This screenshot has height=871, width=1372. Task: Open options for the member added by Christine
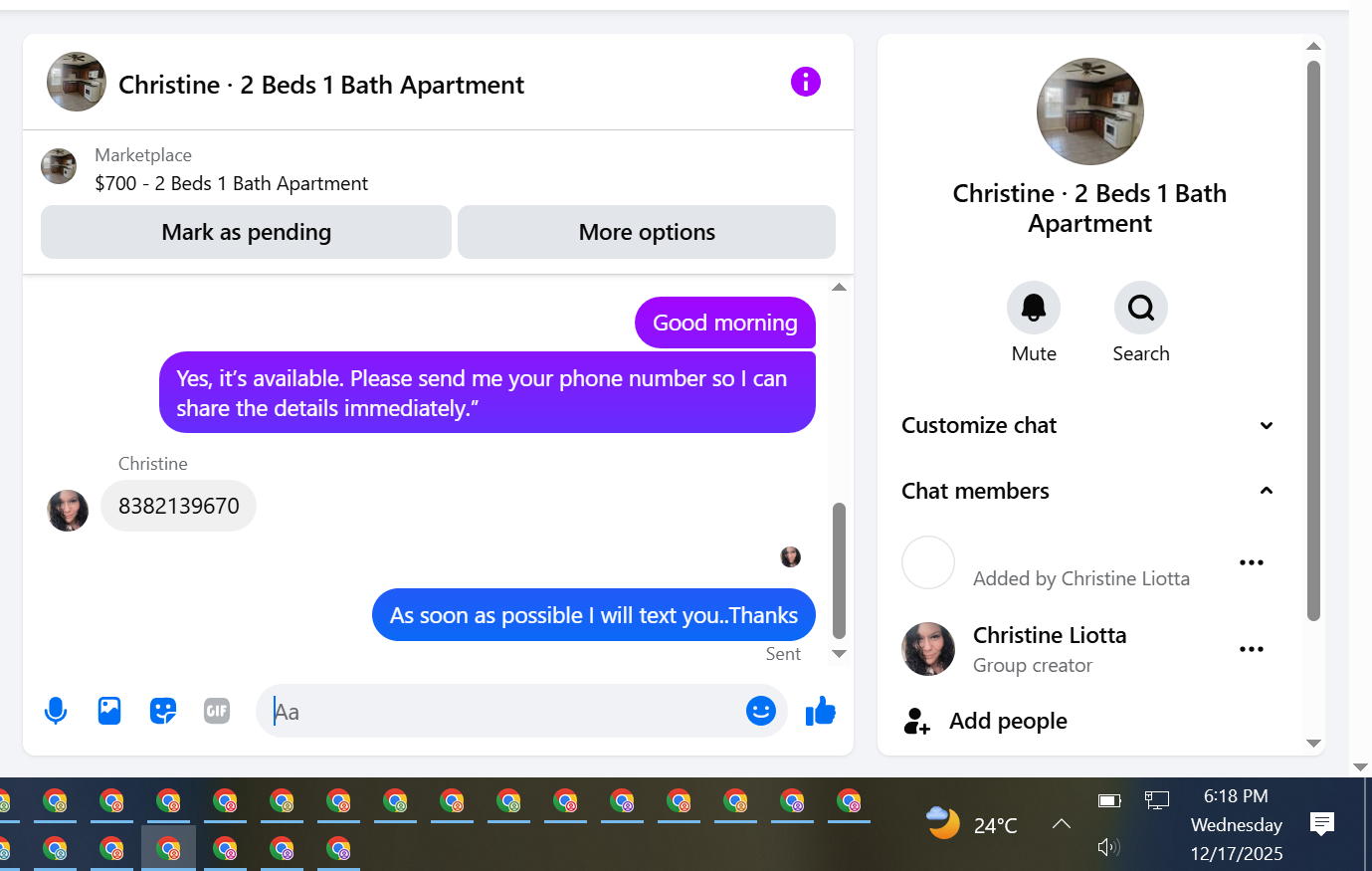pyautogui.click(x=1252, y=562)
